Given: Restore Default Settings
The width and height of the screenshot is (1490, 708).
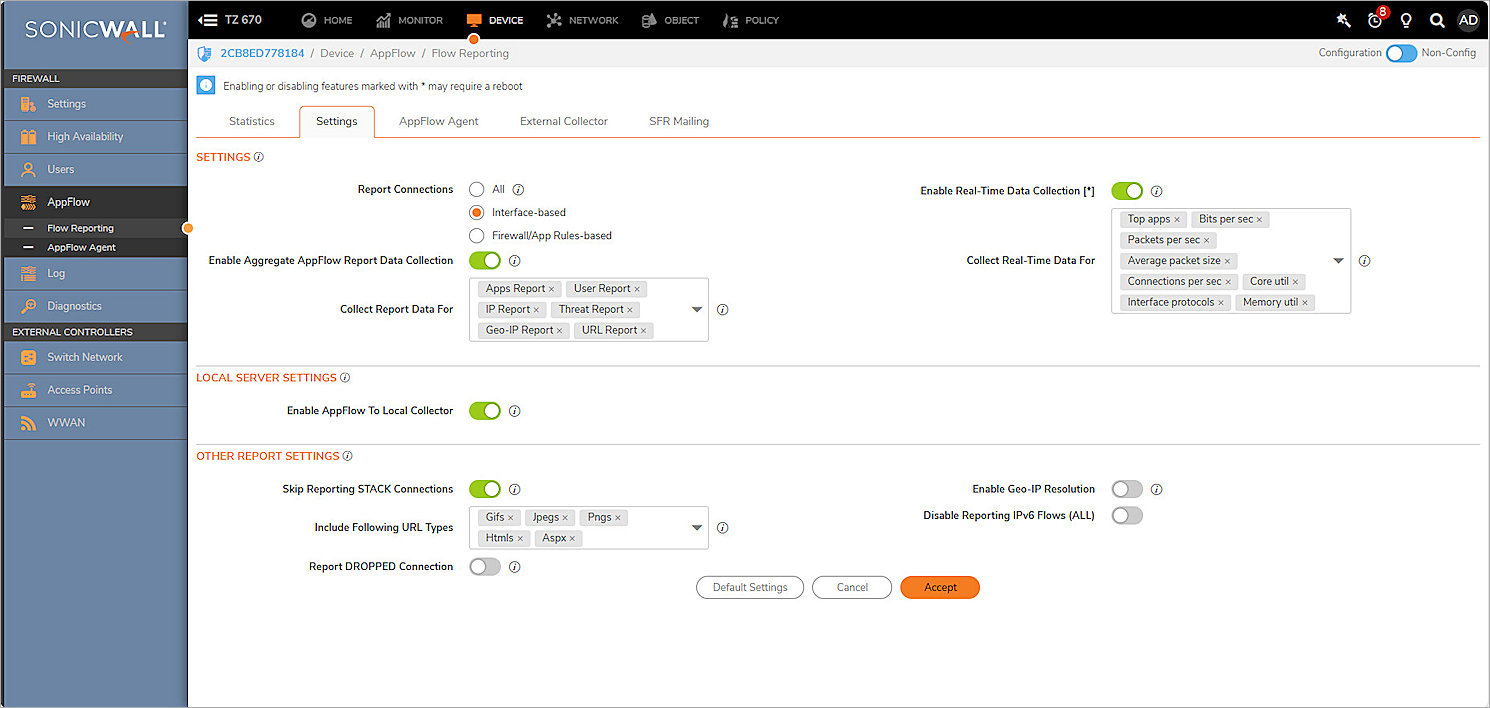Looking at the screenshot, I should click(x=749, y=587).
